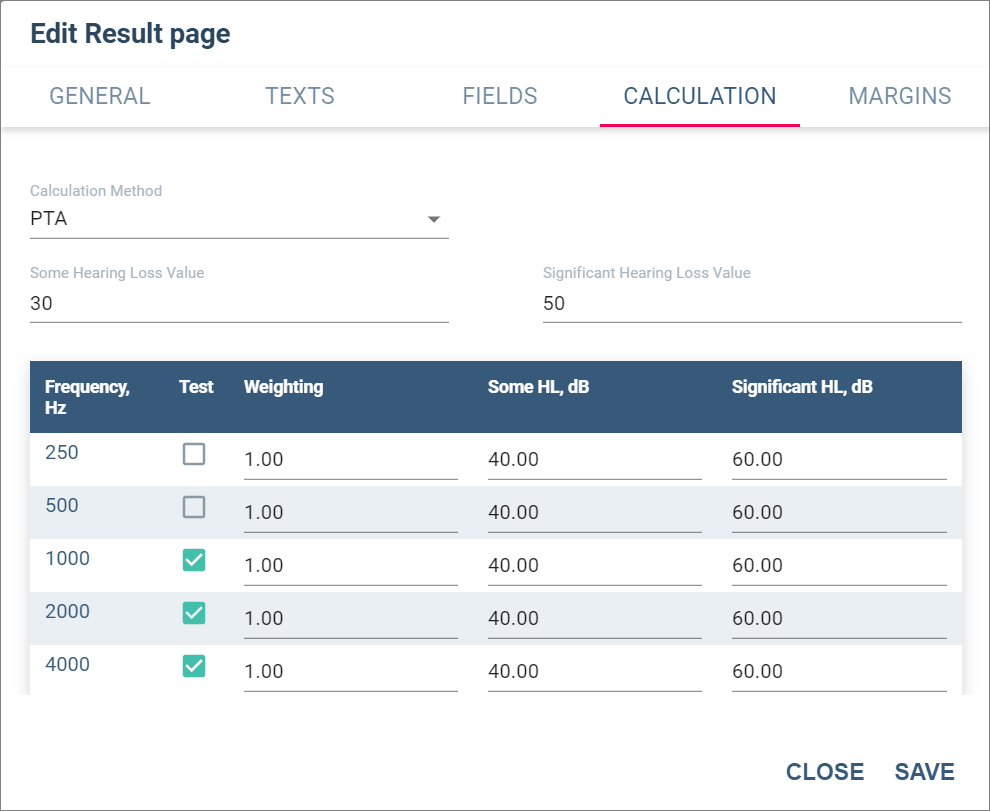
Task: Open the Calculation Method dropdown arrow
Action: coord(434,219)
